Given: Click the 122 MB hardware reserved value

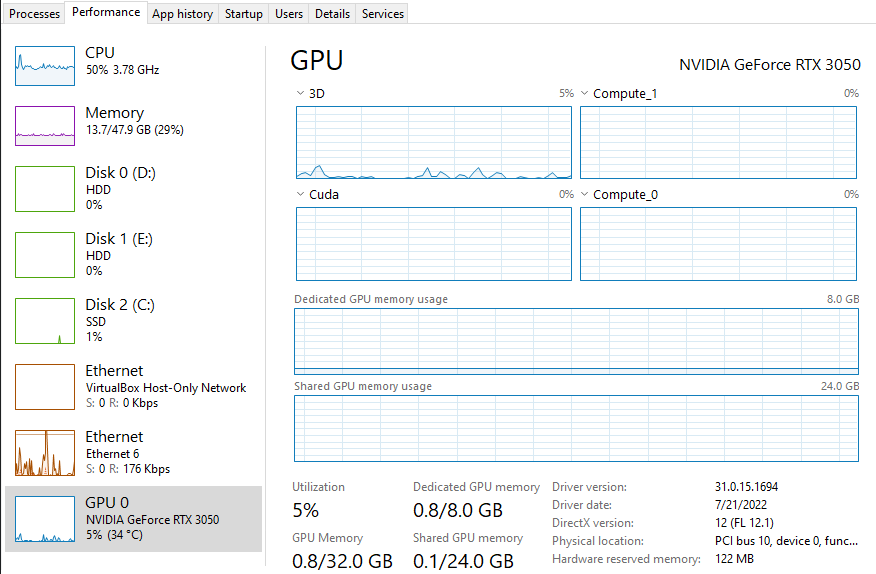Looking at the screenshot, I should (734, 559).
